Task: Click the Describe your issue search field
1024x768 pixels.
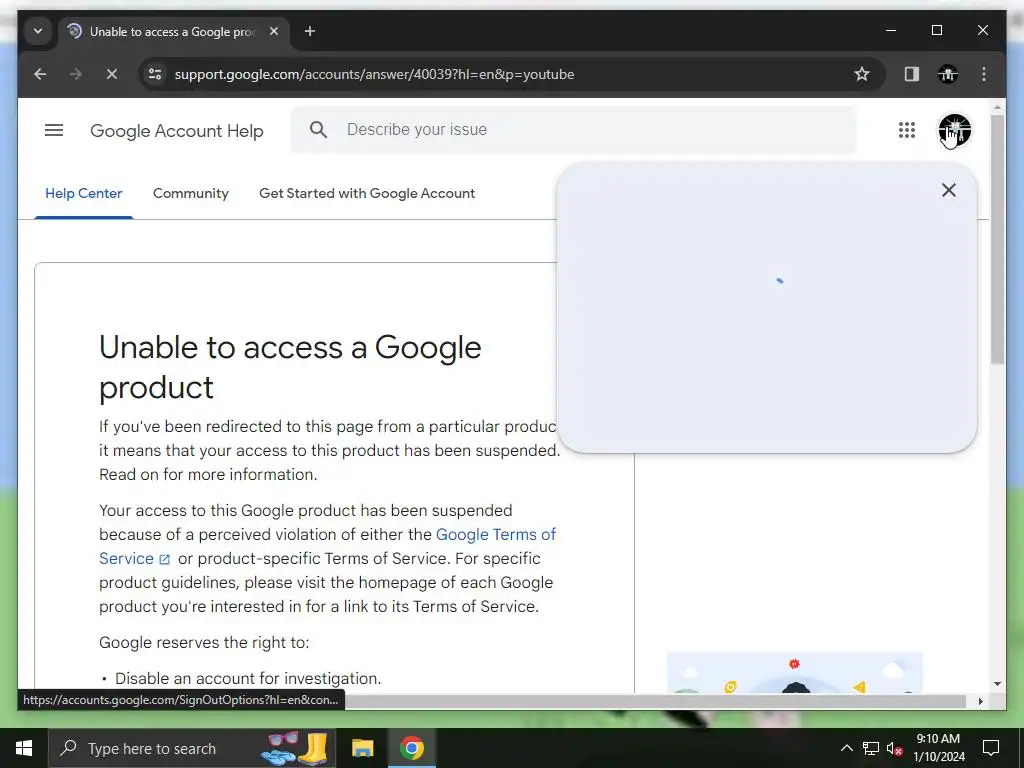Action: 573,130
